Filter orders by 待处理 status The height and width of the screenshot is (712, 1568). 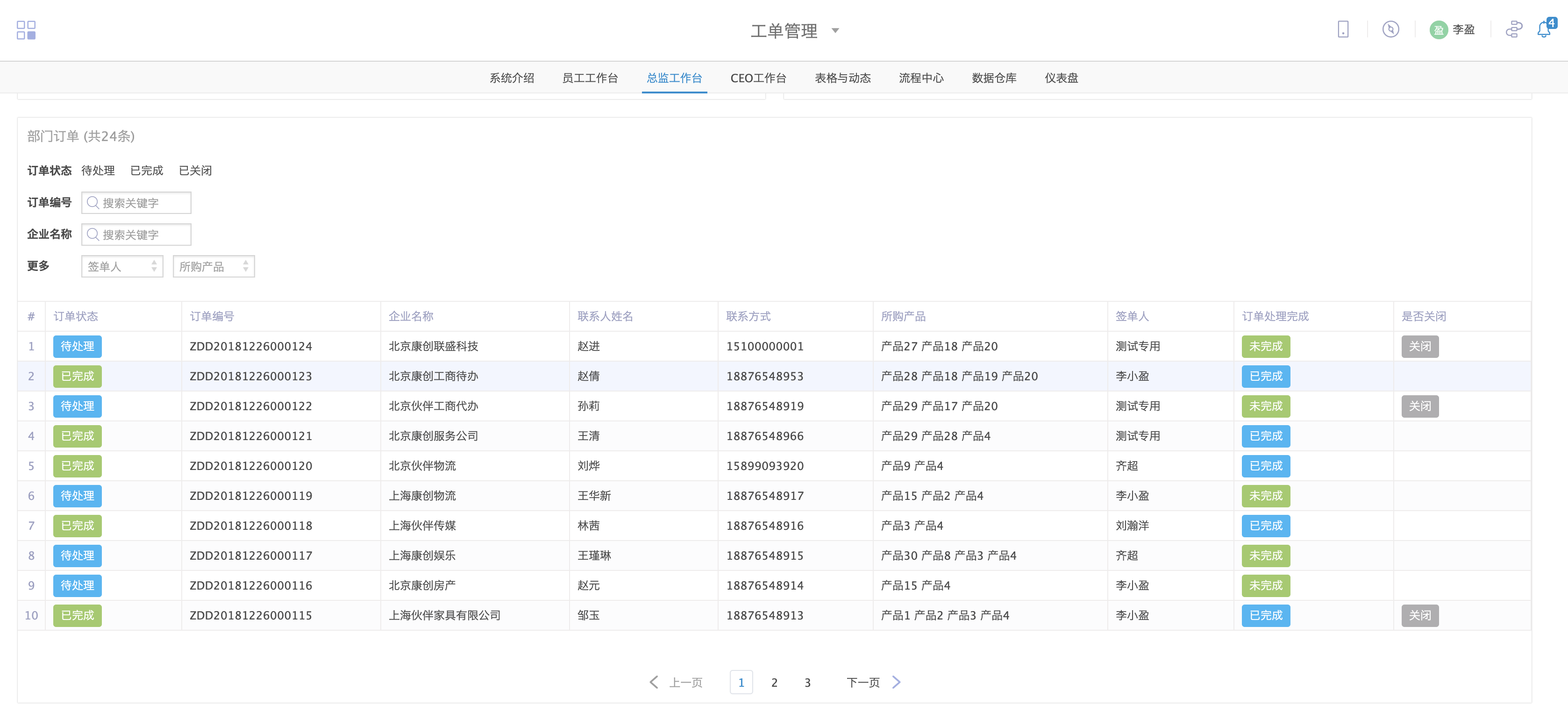tap(98, 171)
